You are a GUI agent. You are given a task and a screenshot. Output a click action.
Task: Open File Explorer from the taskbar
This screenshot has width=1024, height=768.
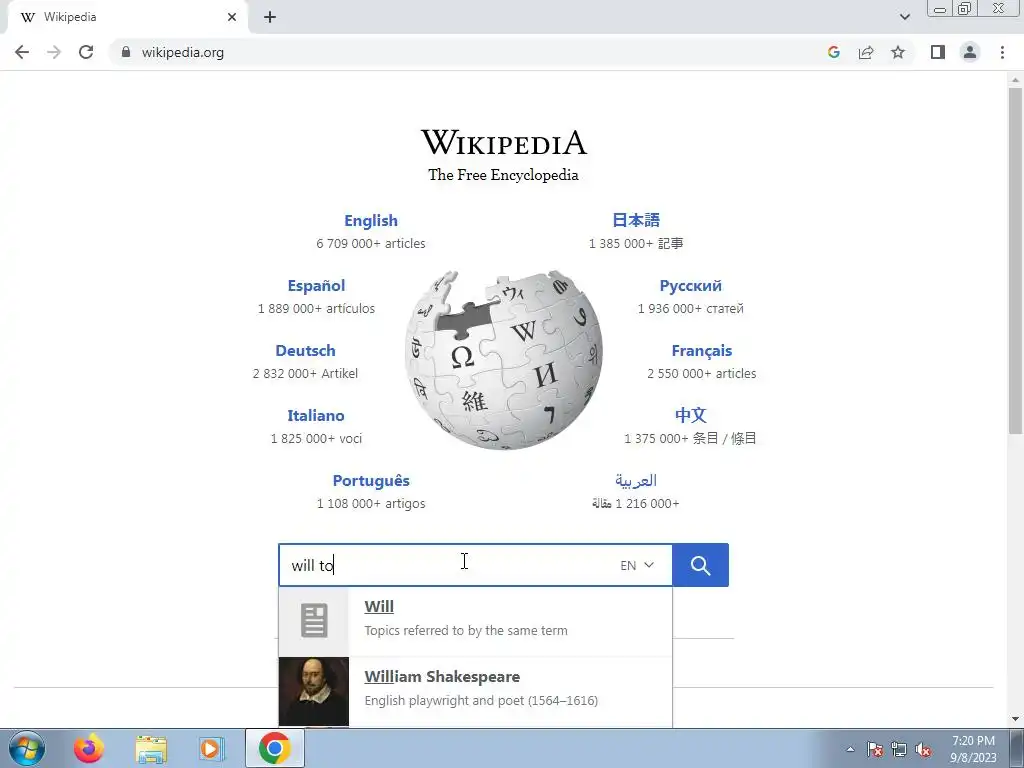coord(151,748)
